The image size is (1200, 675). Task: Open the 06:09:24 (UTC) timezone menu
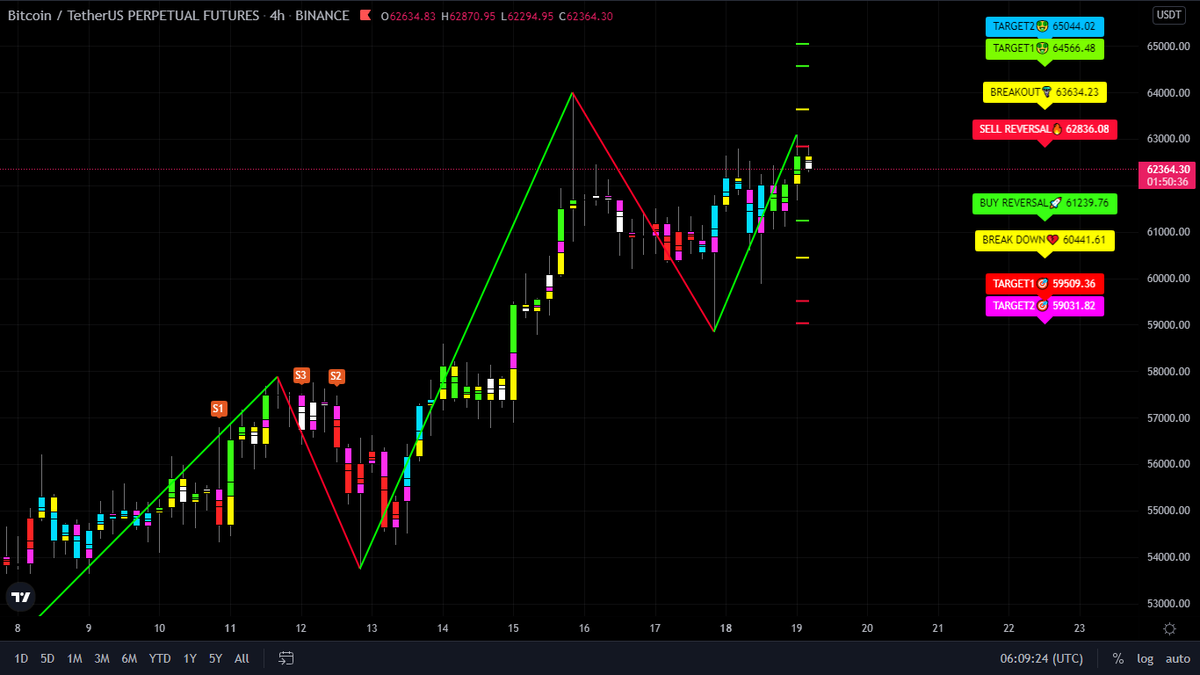tap(1040, 658)
